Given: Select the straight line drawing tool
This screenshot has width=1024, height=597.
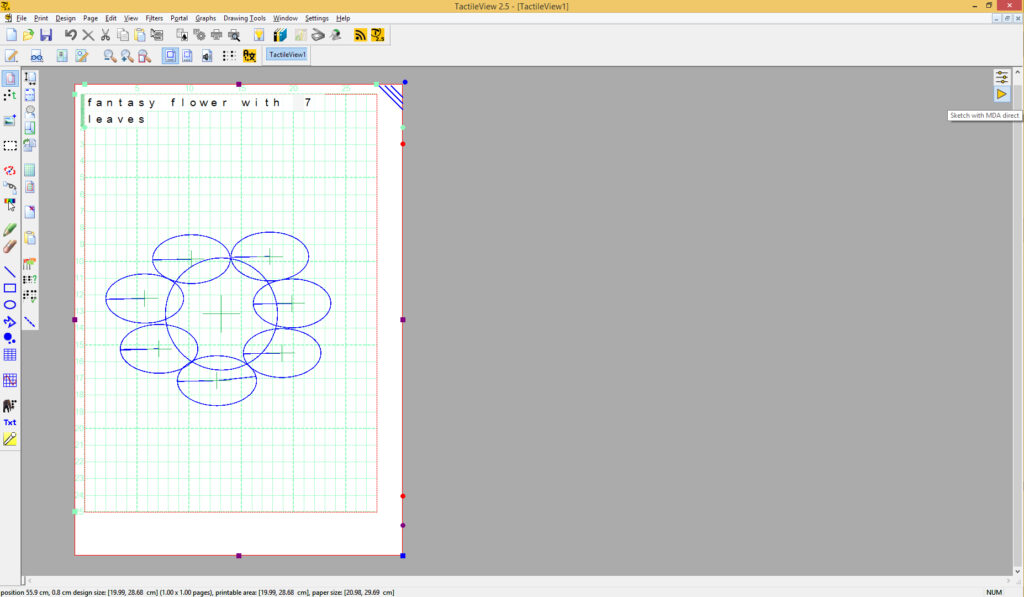Looking at the screenshot, I should coord(10,272).
